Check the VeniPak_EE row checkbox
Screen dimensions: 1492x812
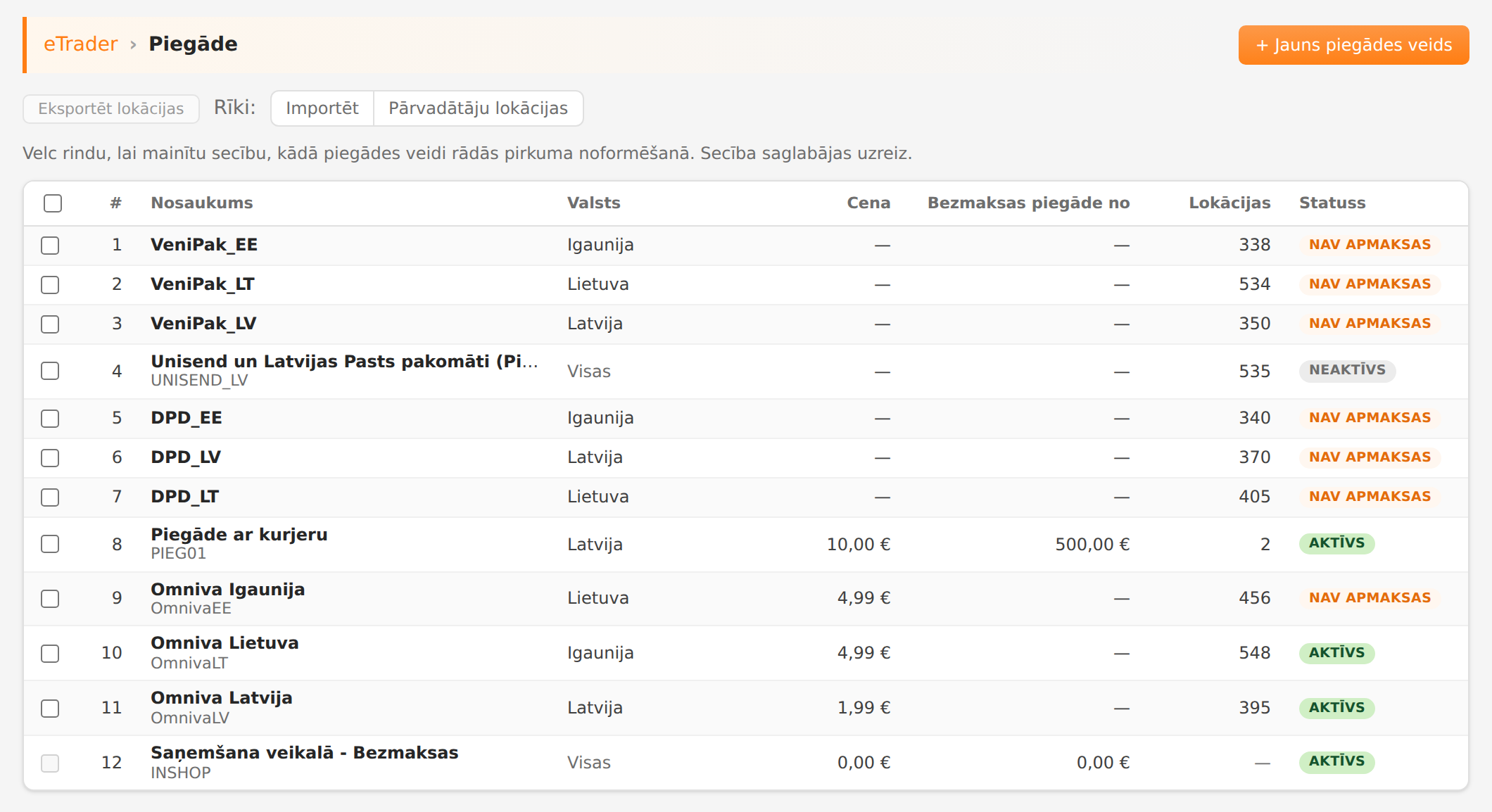point(50,246)
